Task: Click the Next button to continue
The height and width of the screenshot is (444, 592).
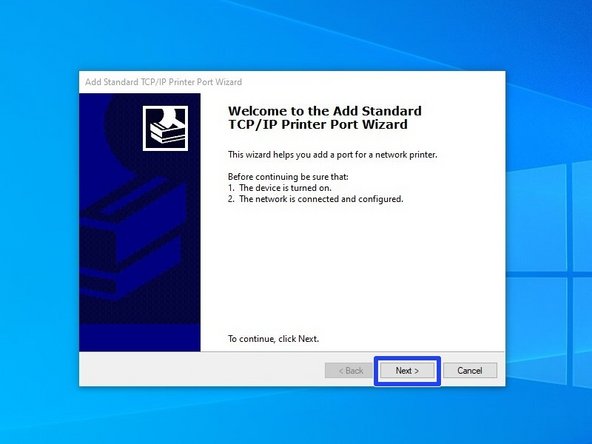Action: (x=407, y=371)
